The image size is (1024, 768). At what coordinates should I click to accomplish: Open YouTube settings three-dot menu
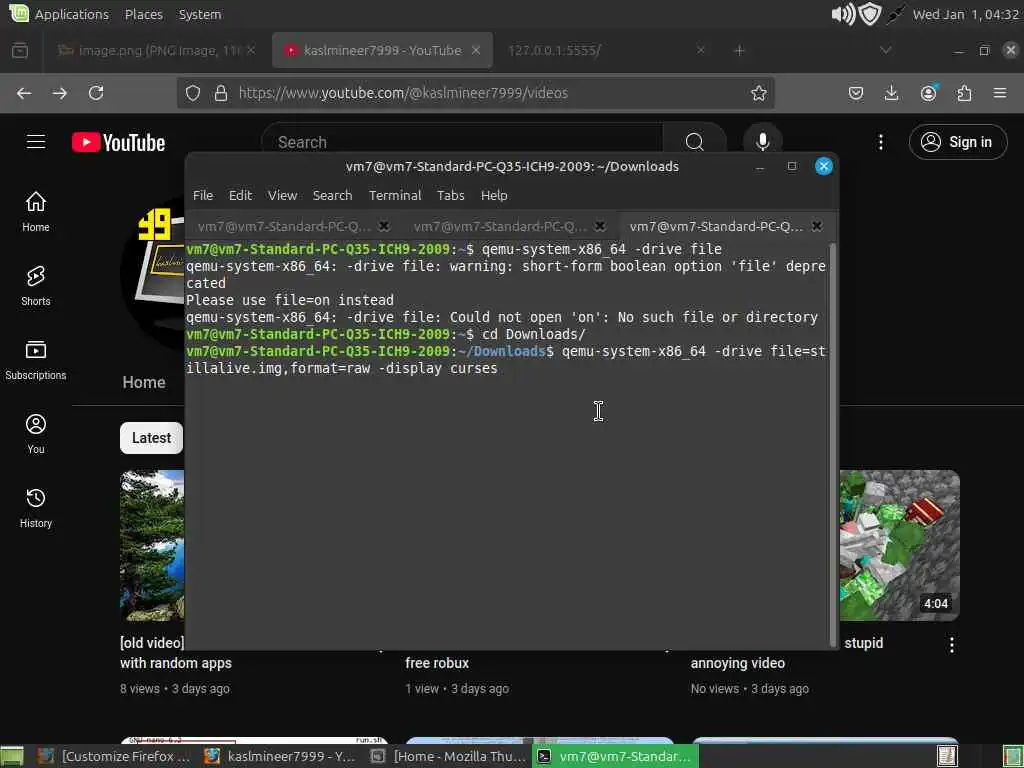880,142
